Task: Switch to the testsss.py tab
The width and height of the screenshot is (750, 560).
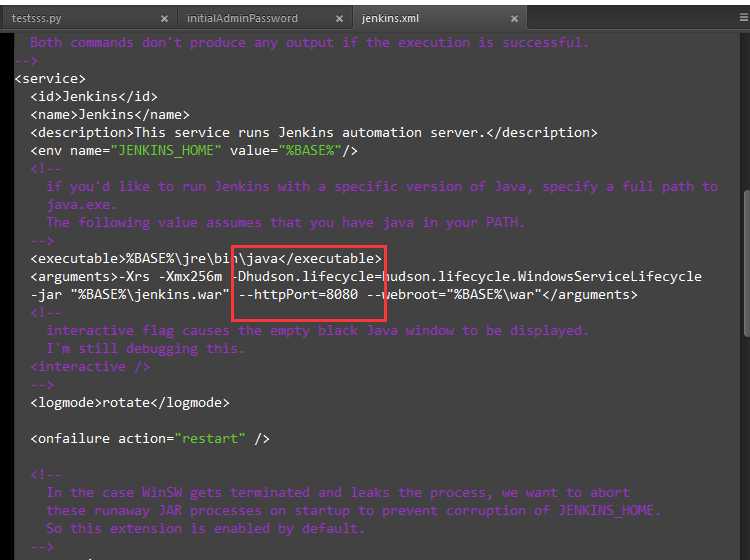Action: tap(36, 18)
